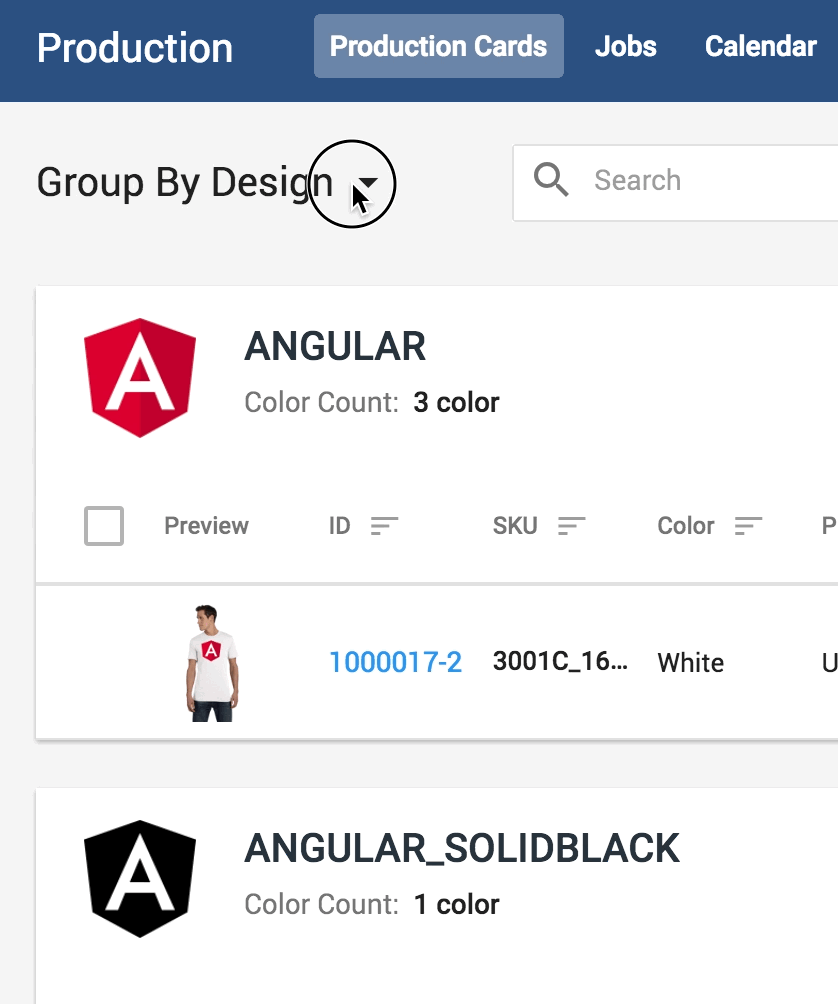This screenshot has height=1004, width=838.
Task: Tick the select-all checkbox in table header
Action: click(104, 526)
